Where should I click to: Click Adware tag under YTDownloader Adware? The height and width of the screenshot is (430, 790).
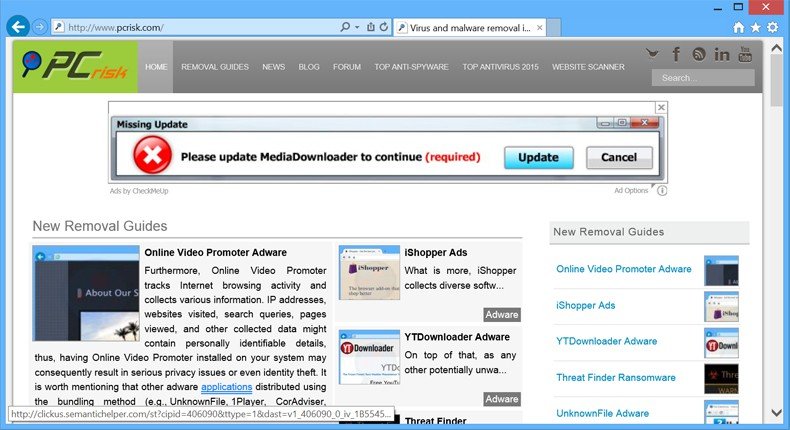[502, 399]
